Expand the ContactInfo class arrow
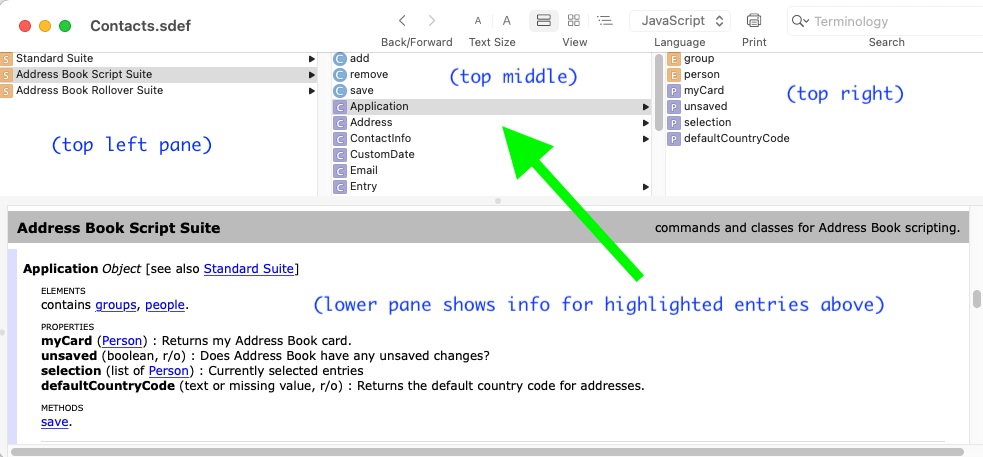Screen dimensions: 983x457 point(645,139)
